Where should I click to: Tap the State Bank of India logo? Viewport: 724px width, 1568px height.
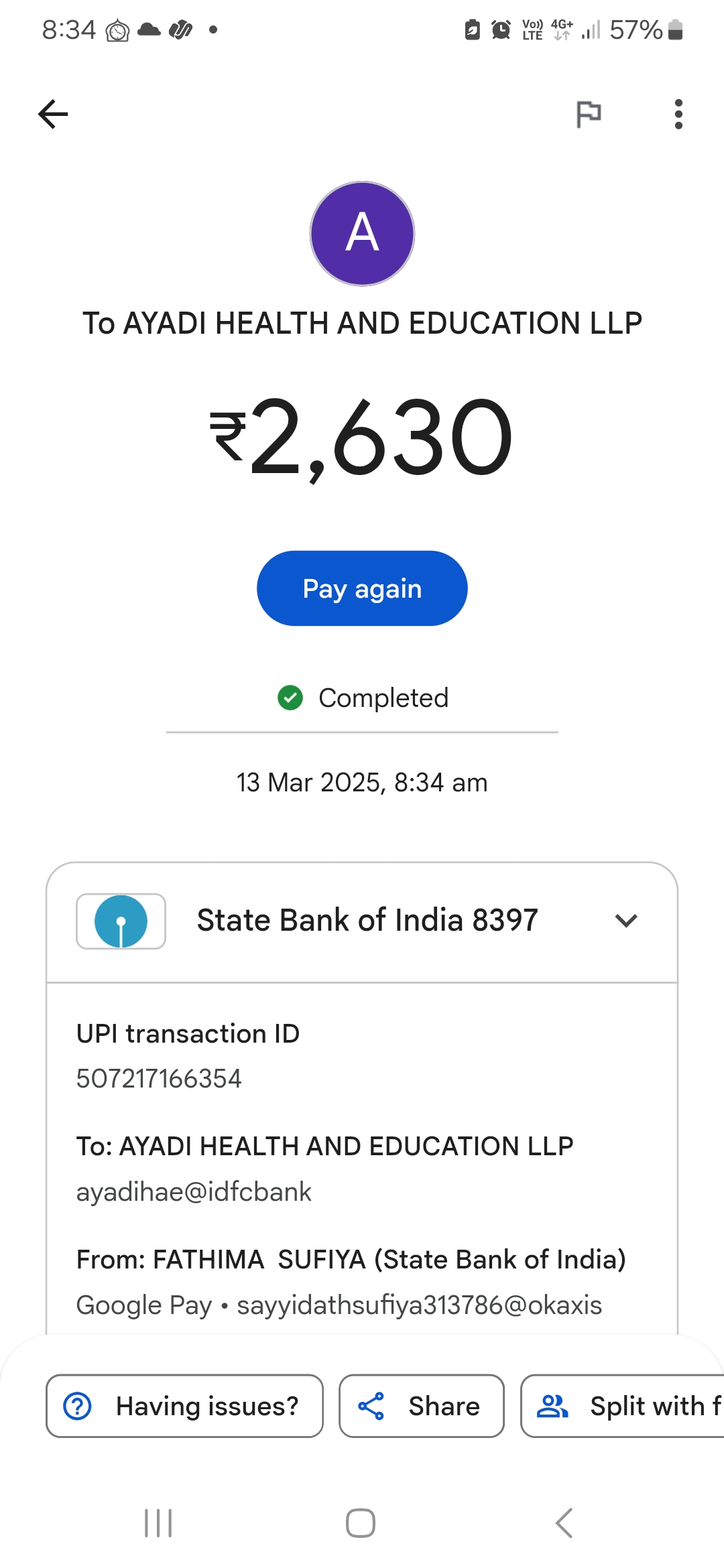pyautogui.click(x=121, y=921)
